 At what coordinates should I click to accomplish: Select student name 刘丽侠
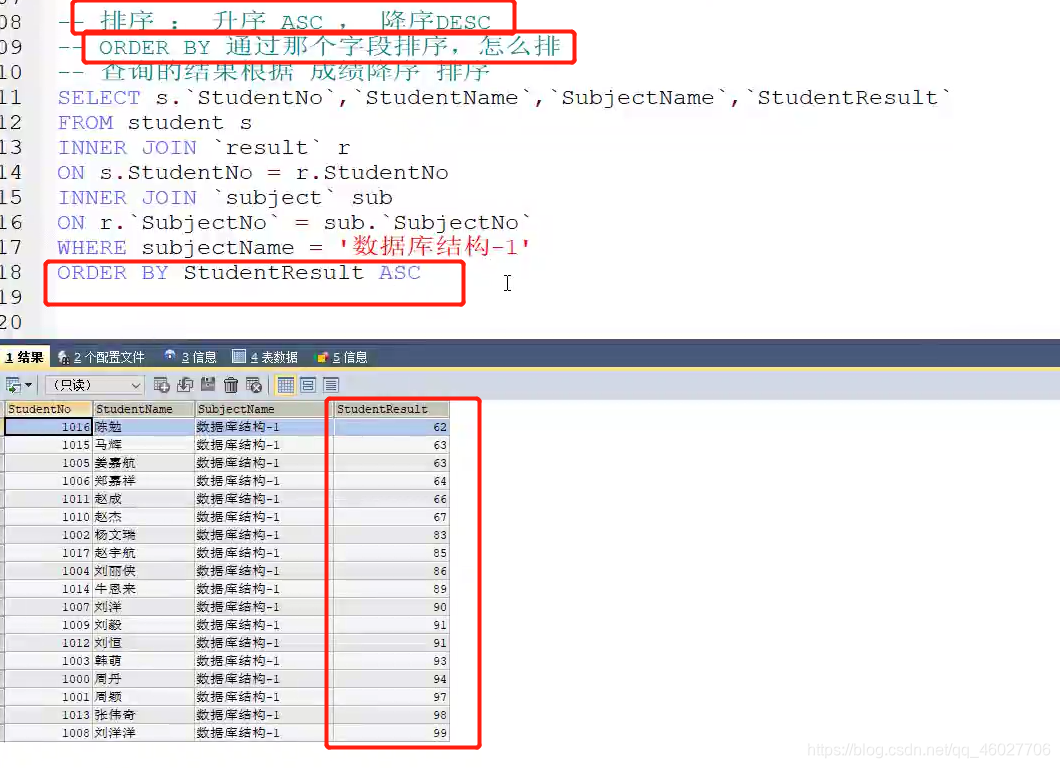(143, 571)
